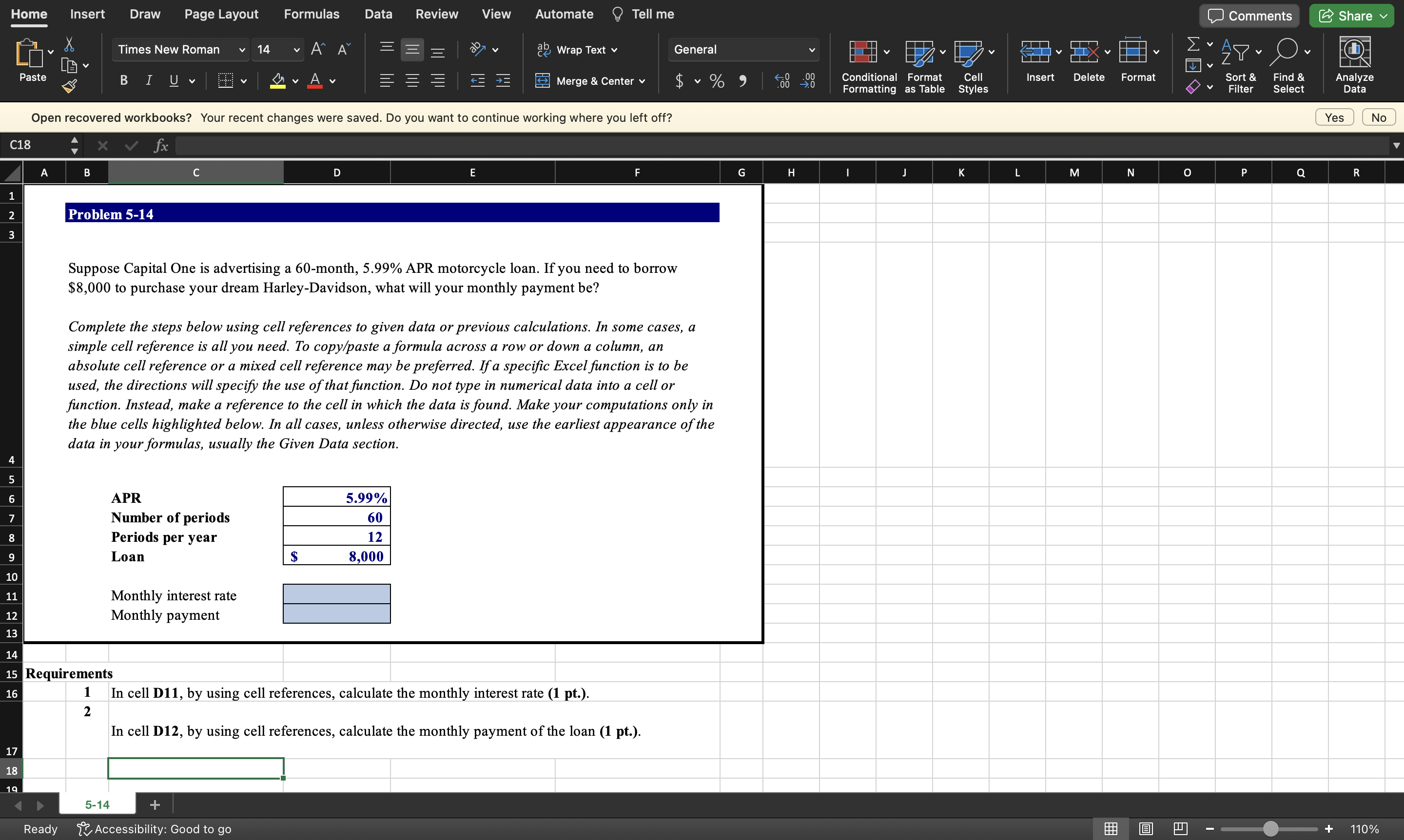Align text right in cell
1404x840 pixels.
(438, 80)
